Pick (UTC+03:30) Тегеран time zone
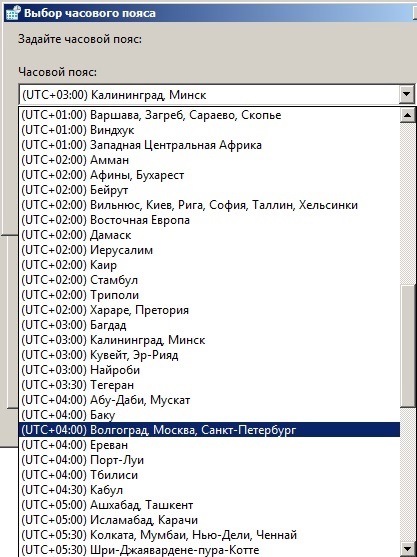 coord(209,385)
